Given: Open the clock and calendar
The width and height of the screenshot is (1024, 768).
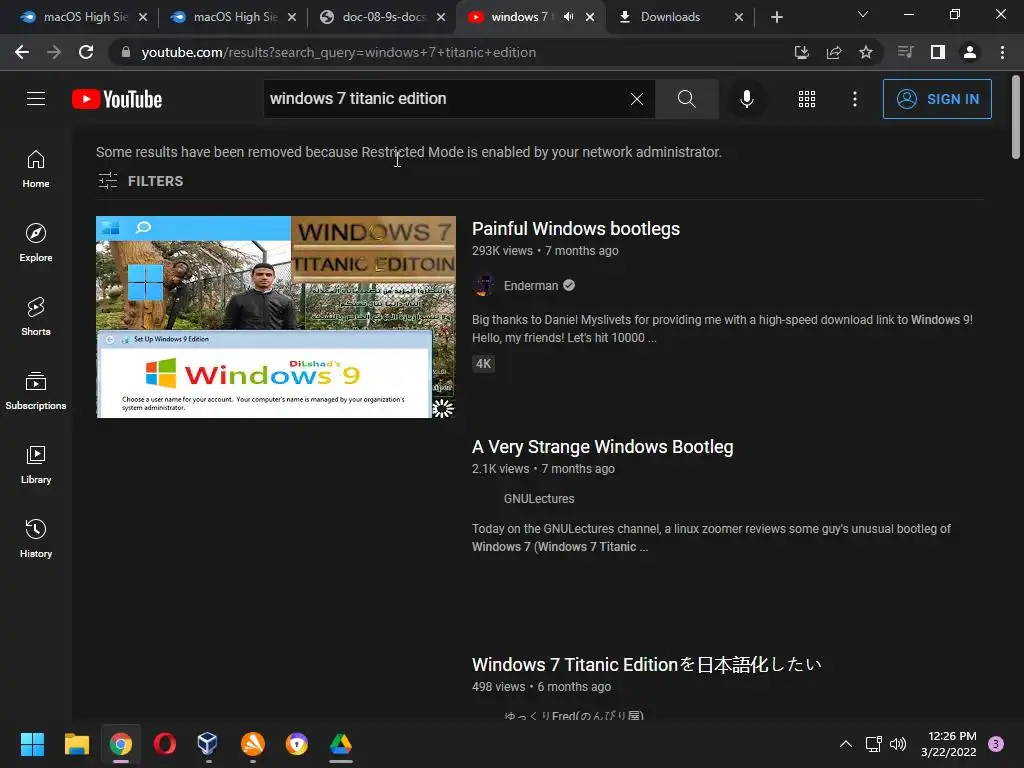Looking at the screenshot, I should 949,744.
